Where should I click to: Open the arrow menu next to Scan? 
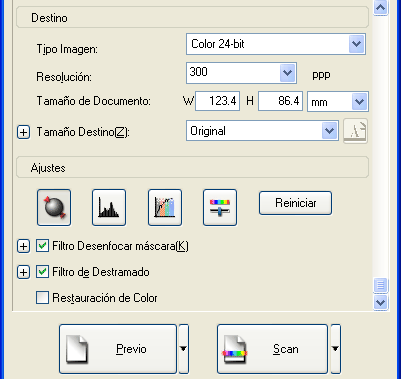click(x=335, y=349)
